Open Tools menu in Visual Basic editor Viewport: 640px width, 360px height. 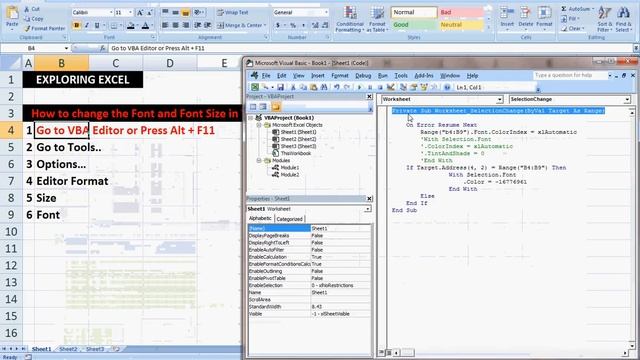point(401,76)
